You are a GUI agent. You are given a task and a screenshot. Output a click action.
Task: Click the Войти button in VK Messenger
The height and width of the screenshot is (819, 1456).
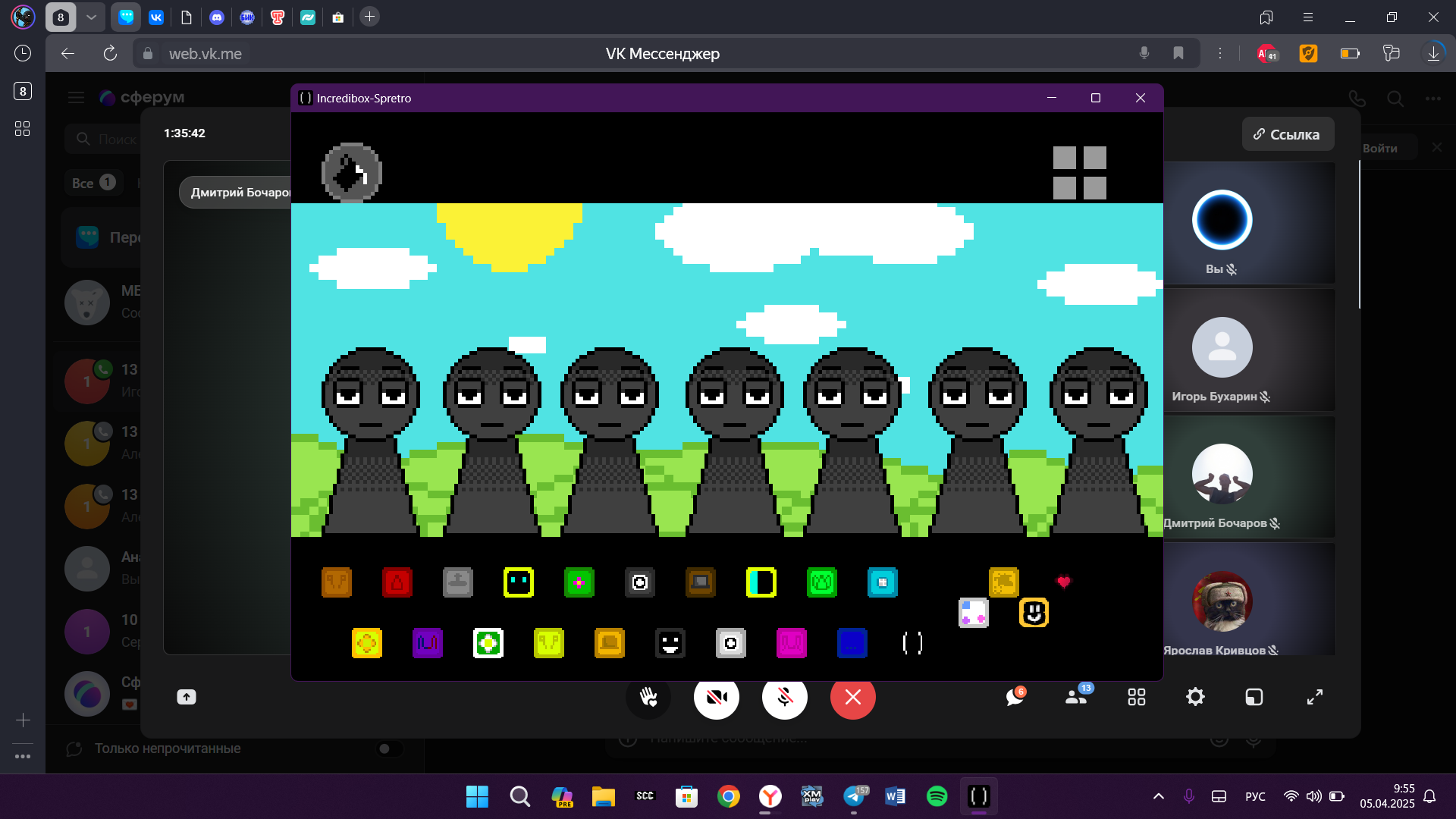(x=1380, y=148)
